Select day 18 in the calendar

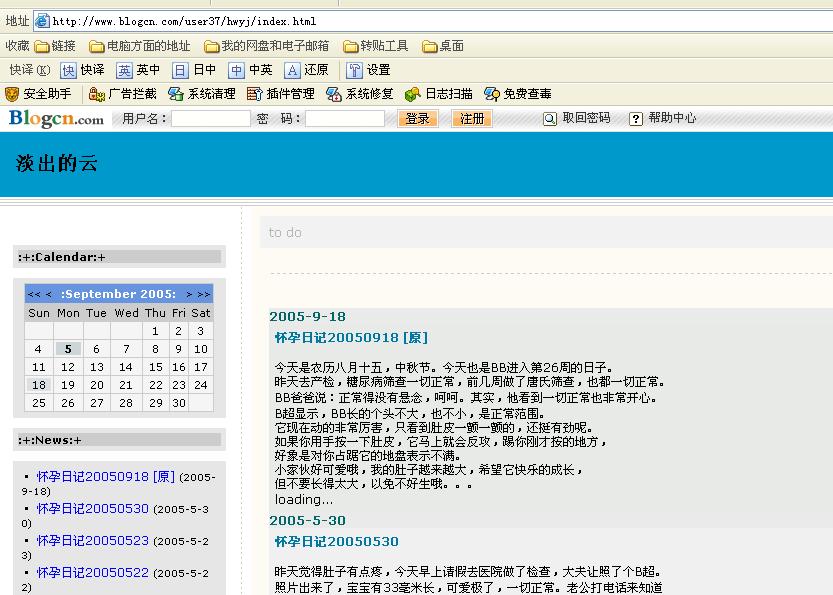pyautogui.click(x=38, y=385)
